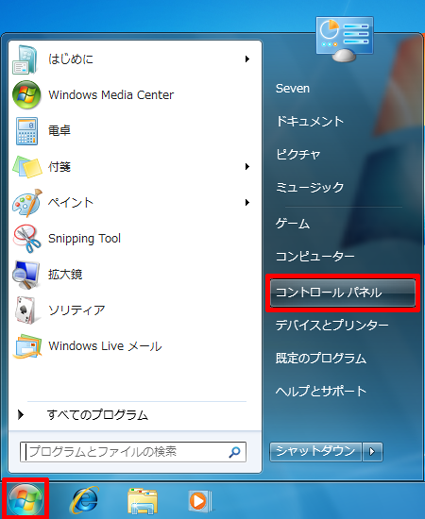This screenshot has height=519, width=425.
Task: Open 既定のプログラム
Action: click(x=321, y=358)
